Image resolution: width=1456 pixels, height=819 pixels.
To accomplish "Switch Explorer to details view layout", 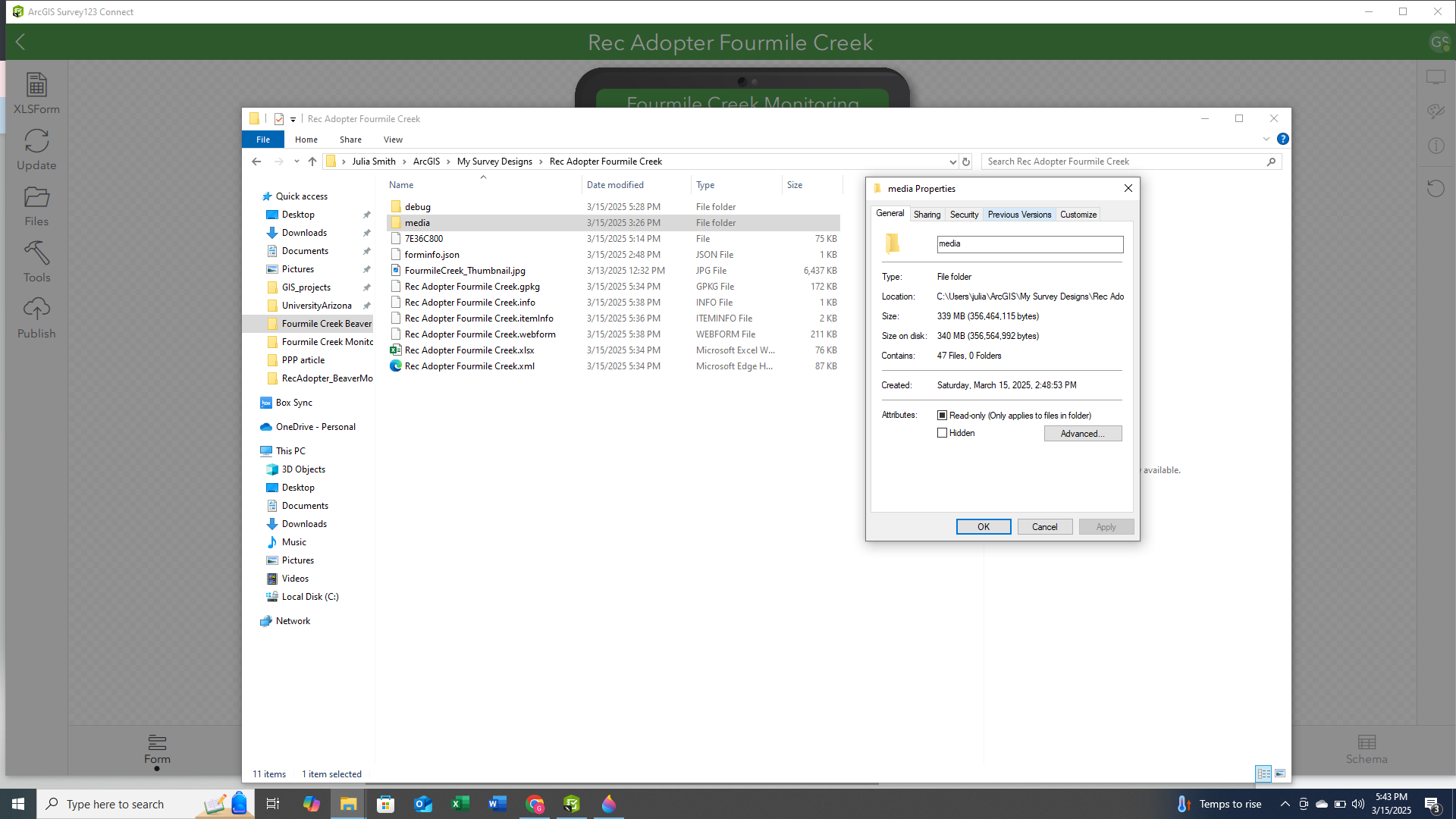I will click(1263, 773).
